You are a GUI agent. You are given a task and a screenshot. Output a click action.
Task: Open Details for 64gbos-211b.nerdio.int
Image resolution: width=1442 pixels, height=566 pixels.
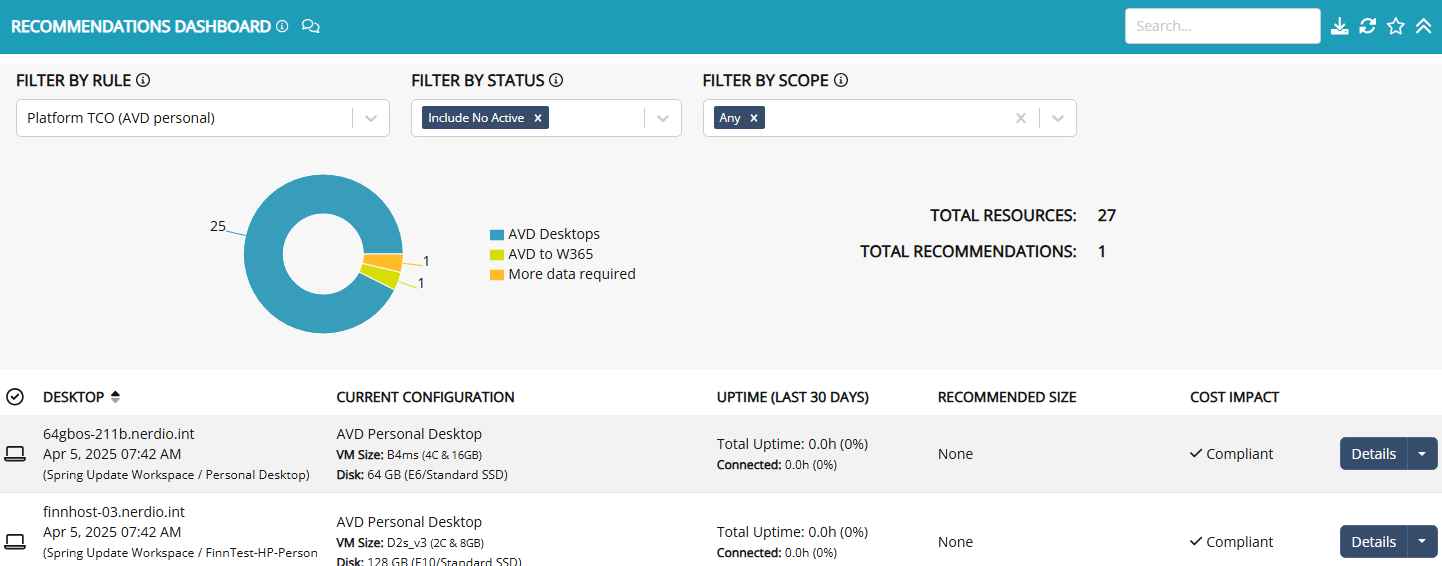coord(1374,454)
